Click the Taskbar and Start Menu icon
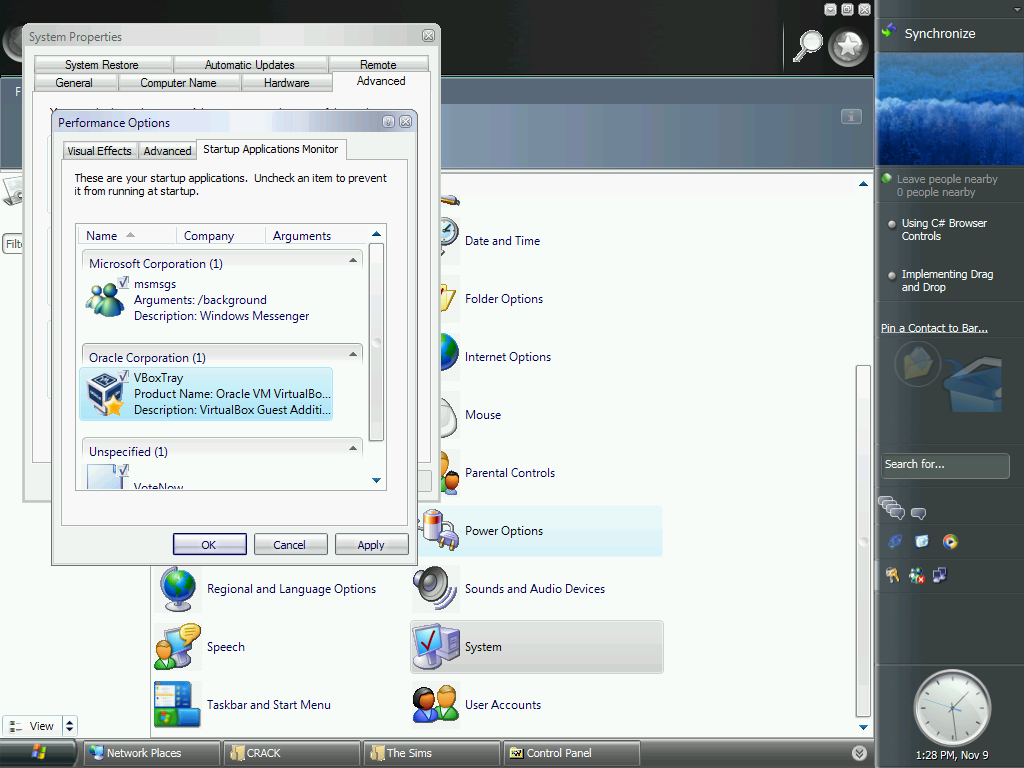Viewport: 1024px width, 768px height. pyautogui.click(x=178, y=705)
